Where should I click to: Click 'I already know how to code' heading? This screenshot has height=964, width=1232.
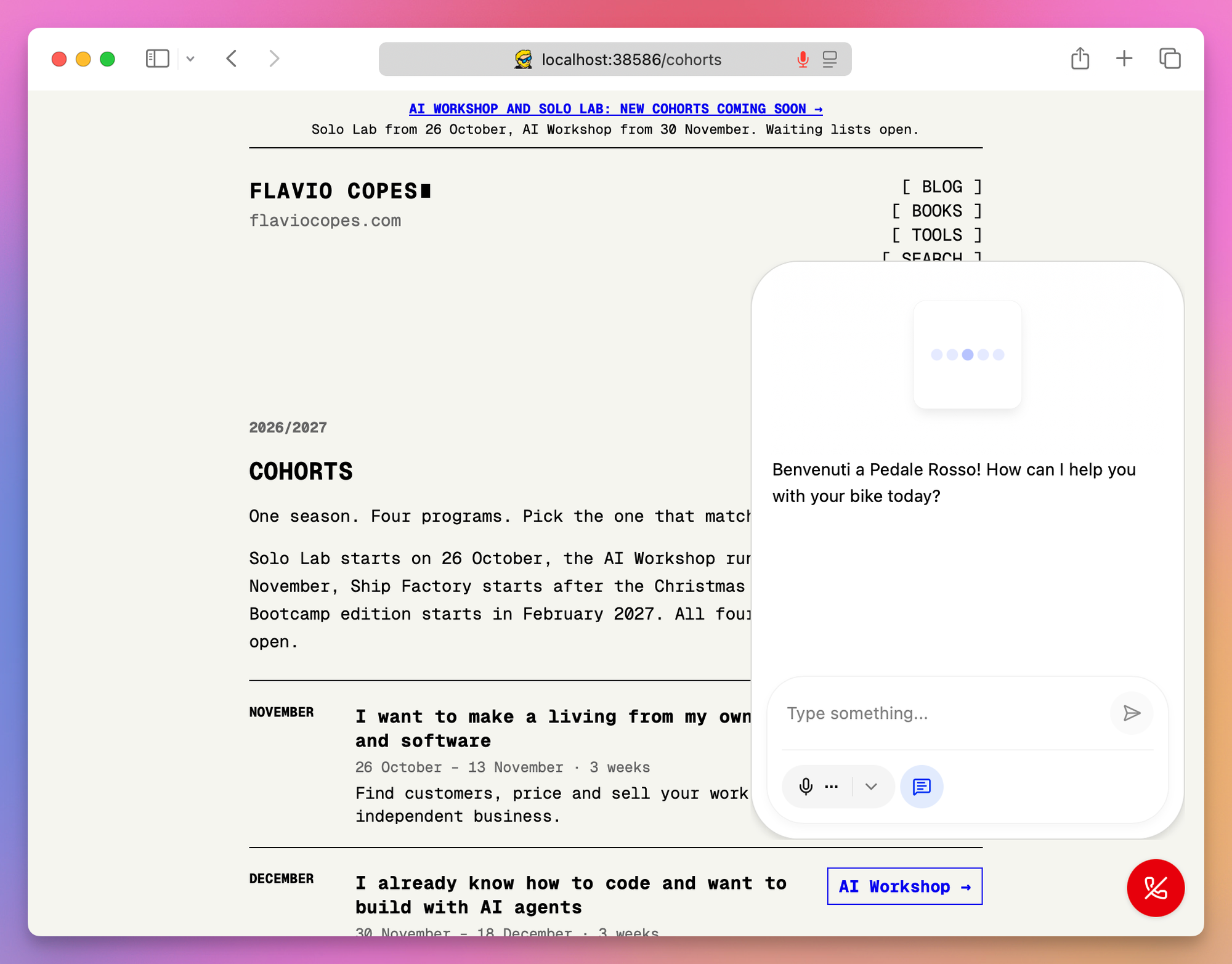(571, 895)
